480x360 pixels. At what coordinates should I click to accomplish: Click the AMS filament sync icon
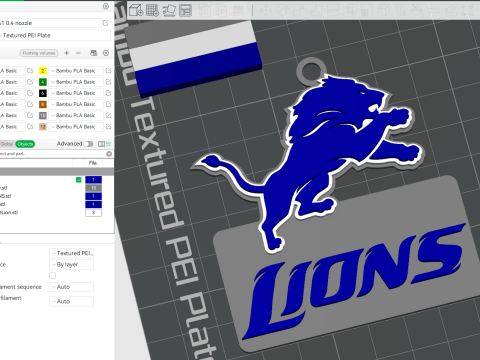coord(94,53)
